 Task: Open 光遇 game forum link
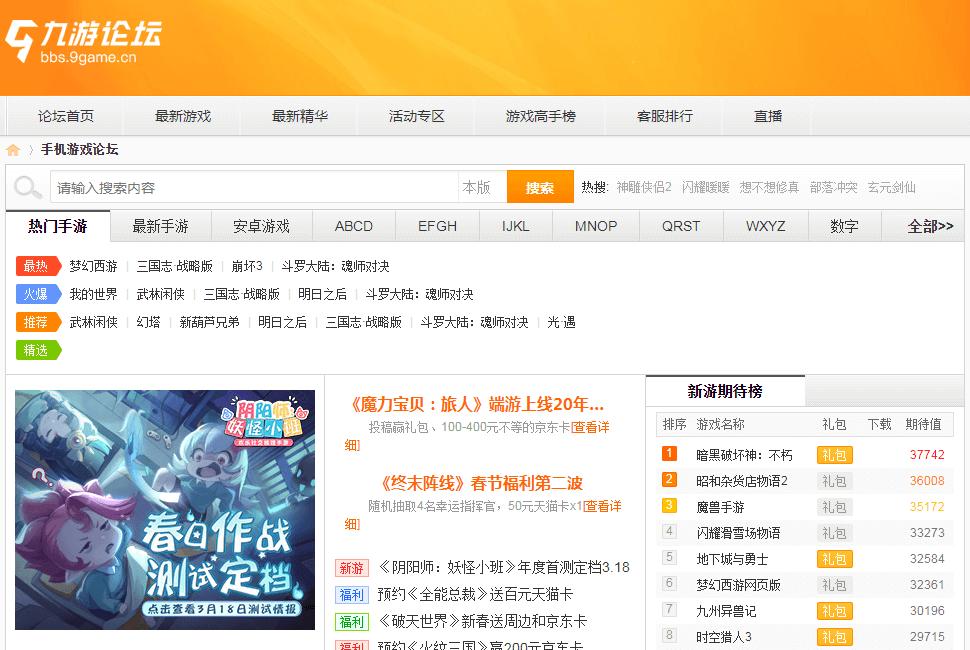561,322
